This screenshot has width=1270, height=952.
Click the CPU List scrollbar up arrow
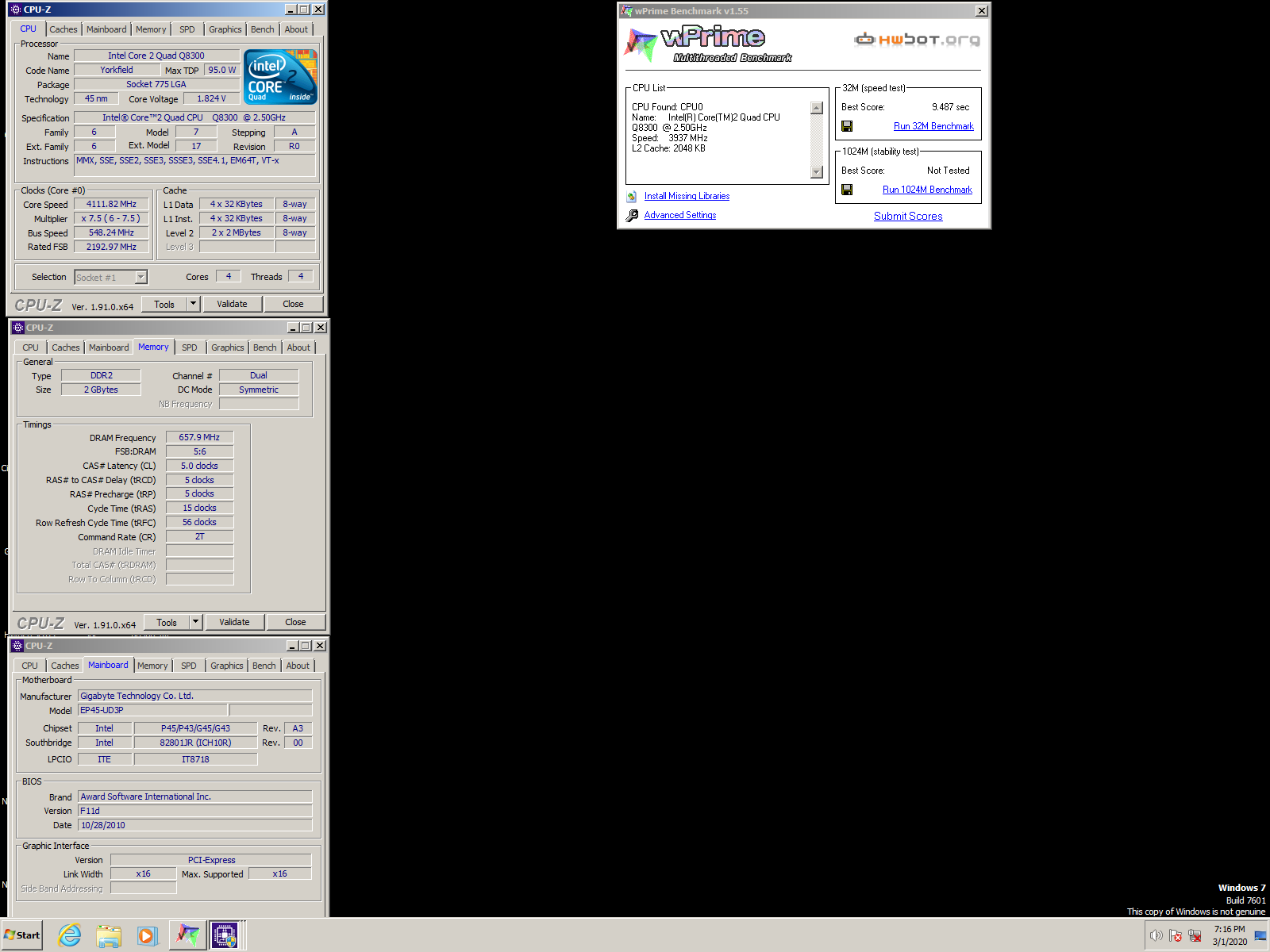click(x=817, y=108)
